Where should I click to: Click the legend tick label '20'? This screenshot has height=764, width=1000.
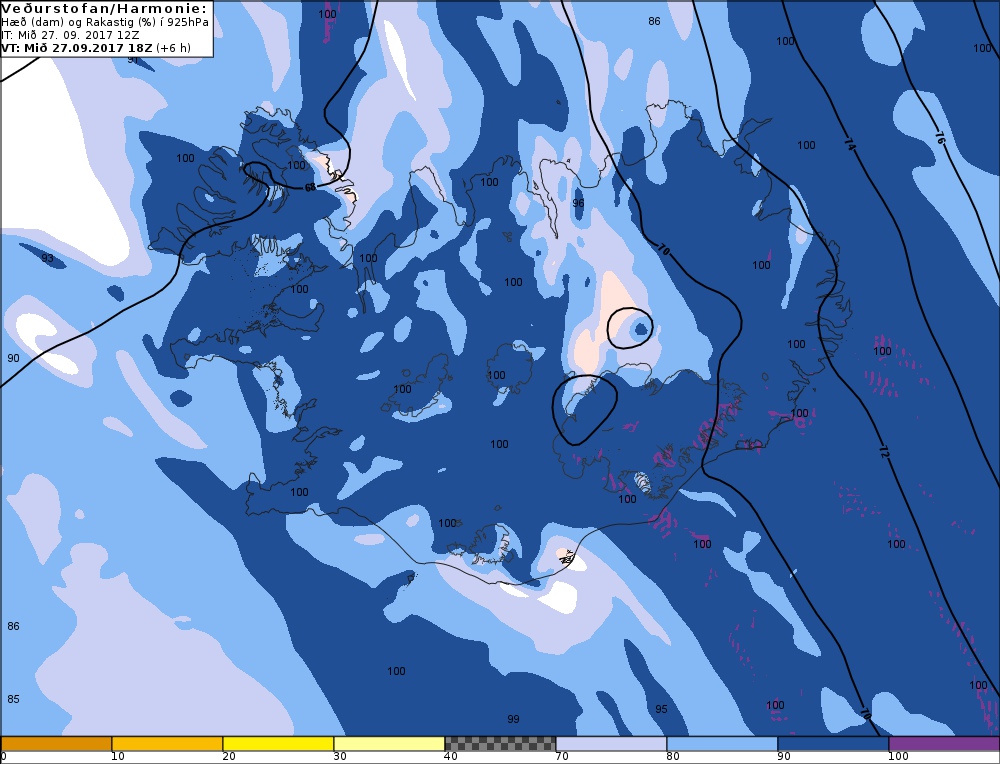coord(229,757)
